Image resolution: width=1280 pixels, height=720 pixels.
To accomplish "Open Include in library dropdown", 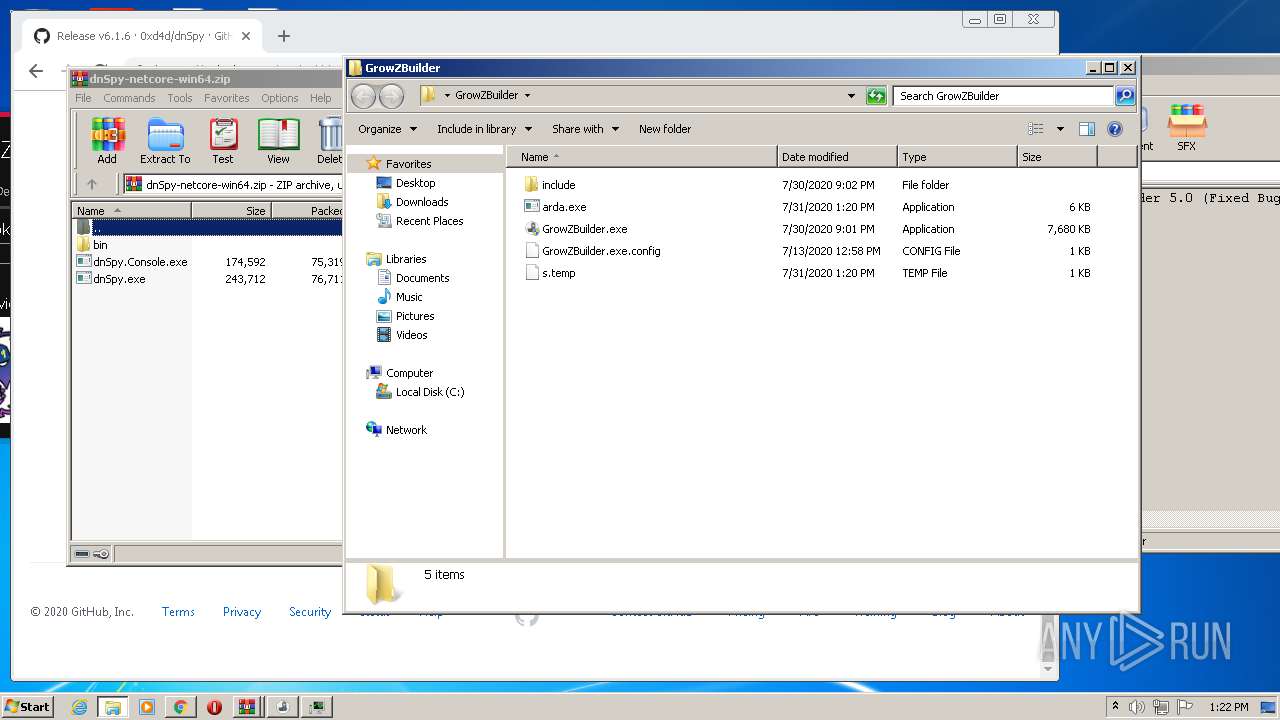I will click(x=484, y=129).
